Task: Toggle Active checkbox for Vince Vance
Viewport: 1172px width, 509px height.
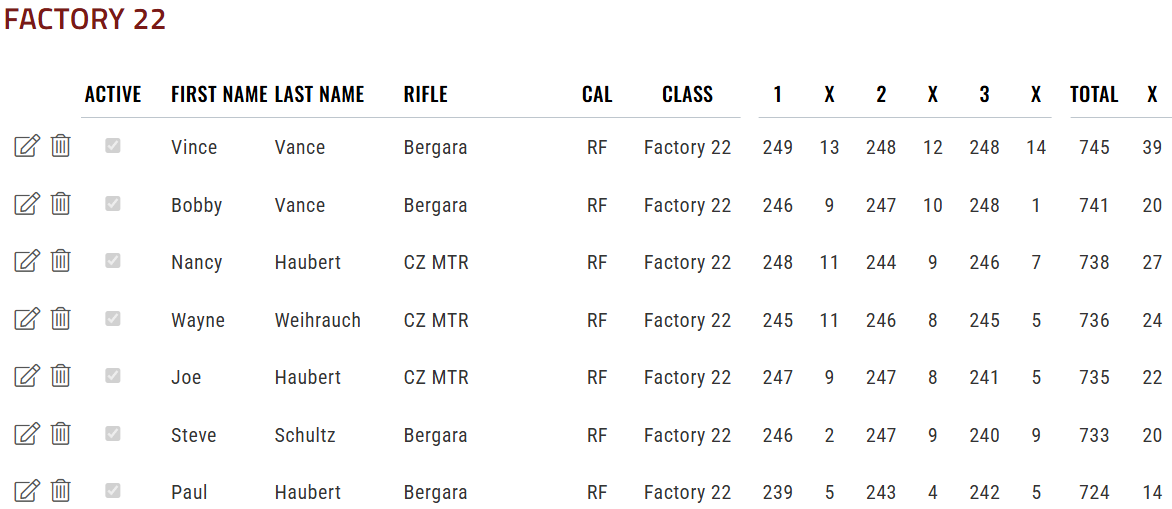Action: (x=113, y=146)
